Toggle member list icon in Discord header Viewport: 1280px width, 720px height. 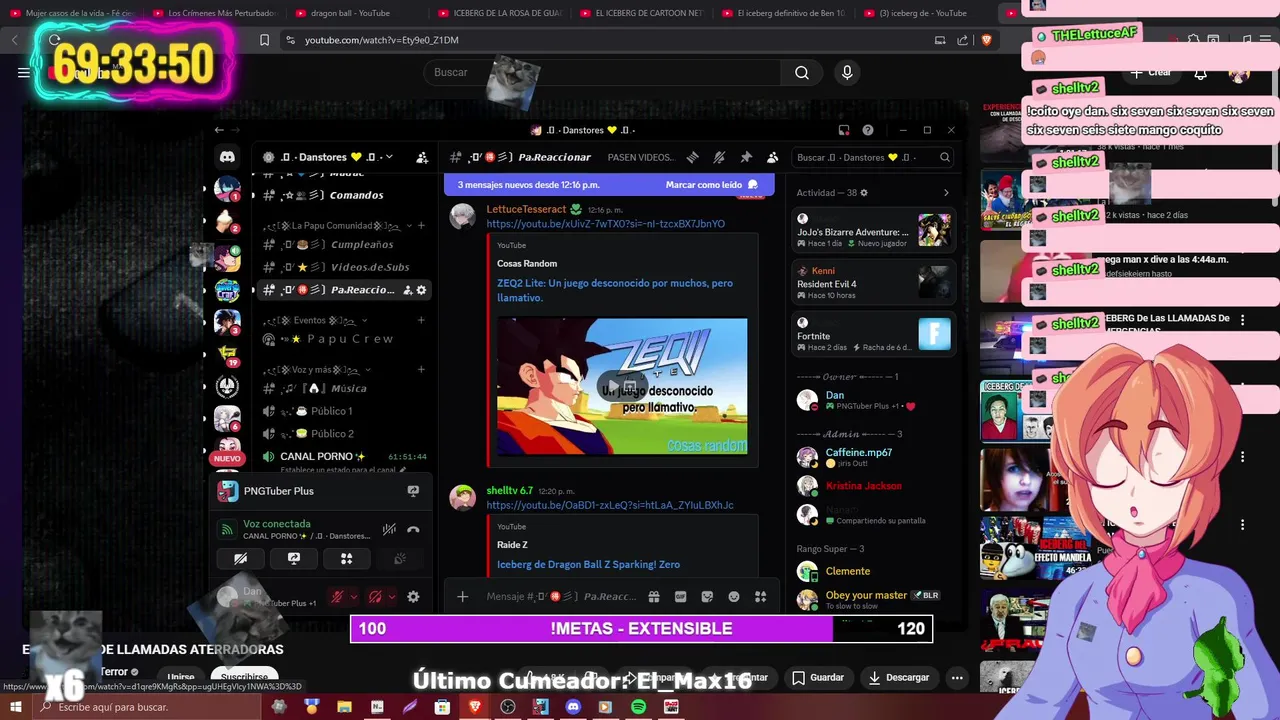(x=772, y=157)
